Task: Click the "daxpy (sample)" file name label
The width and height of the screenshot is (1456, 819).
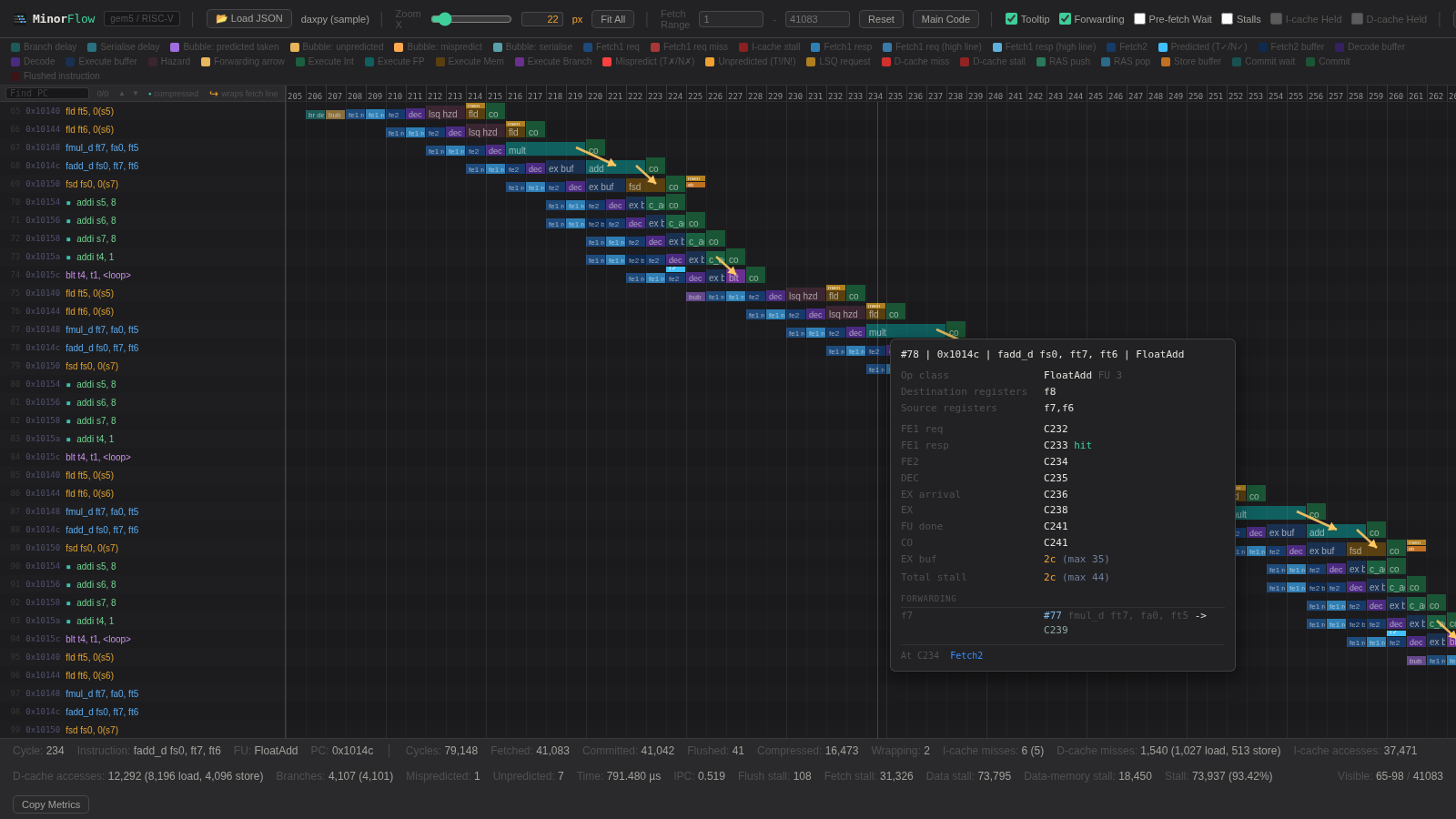Action: point(335,19)
